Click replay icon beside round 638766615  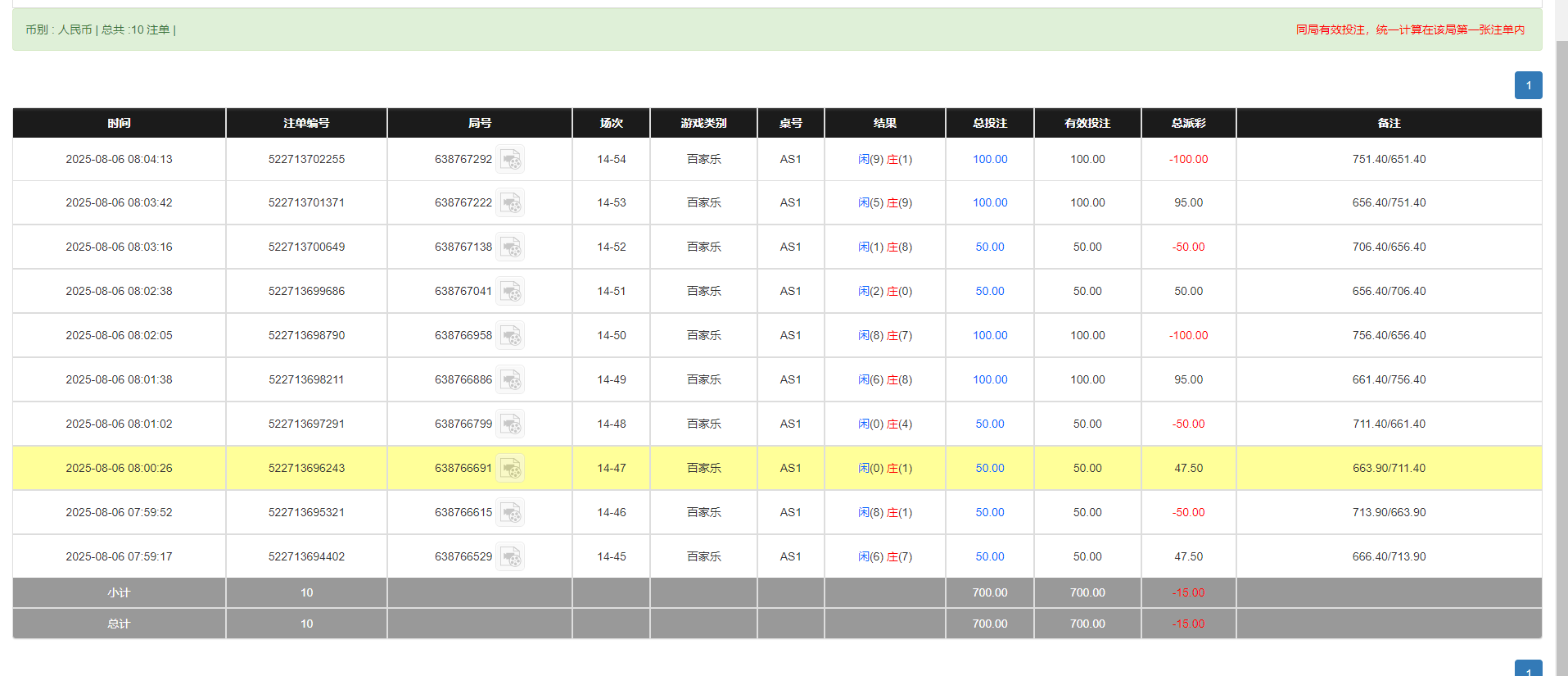510,513
